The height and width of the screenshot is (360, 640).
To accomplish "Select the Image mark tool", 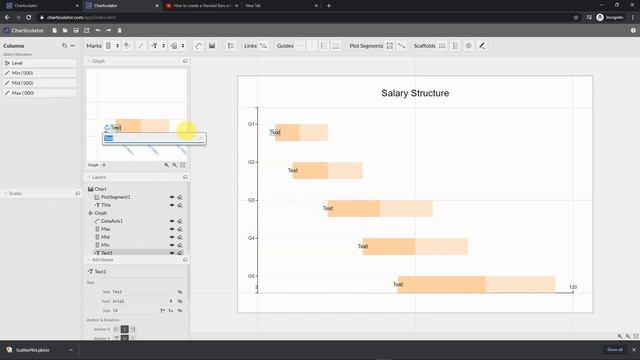I will point(212,46).
